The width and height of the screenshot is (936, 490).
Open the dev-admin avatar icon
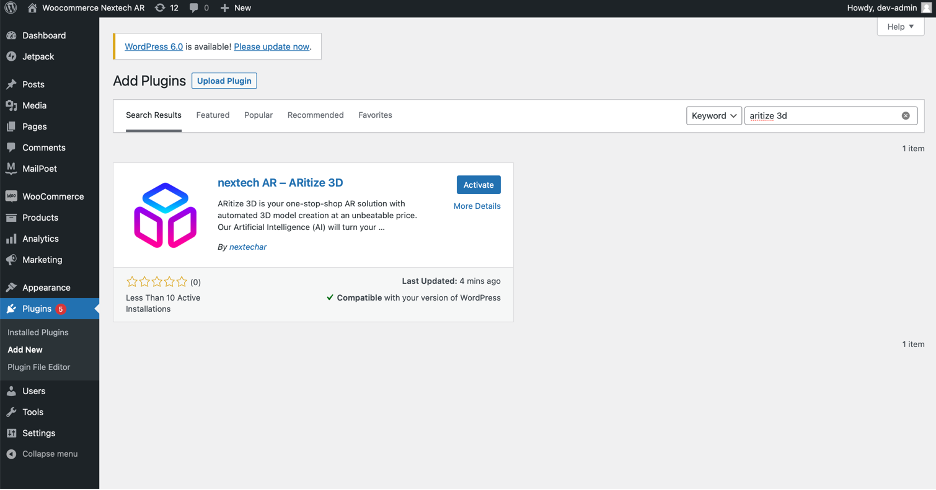926,8
